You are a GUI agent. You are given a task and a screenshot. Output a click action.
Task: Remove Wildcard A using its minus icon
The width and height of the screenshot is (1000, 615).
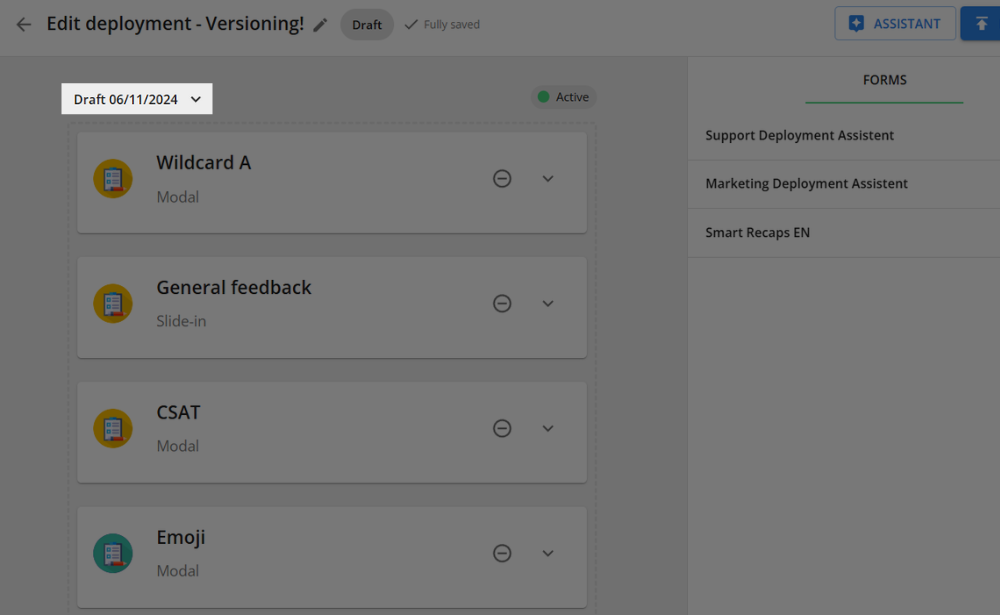pos(502,178)
